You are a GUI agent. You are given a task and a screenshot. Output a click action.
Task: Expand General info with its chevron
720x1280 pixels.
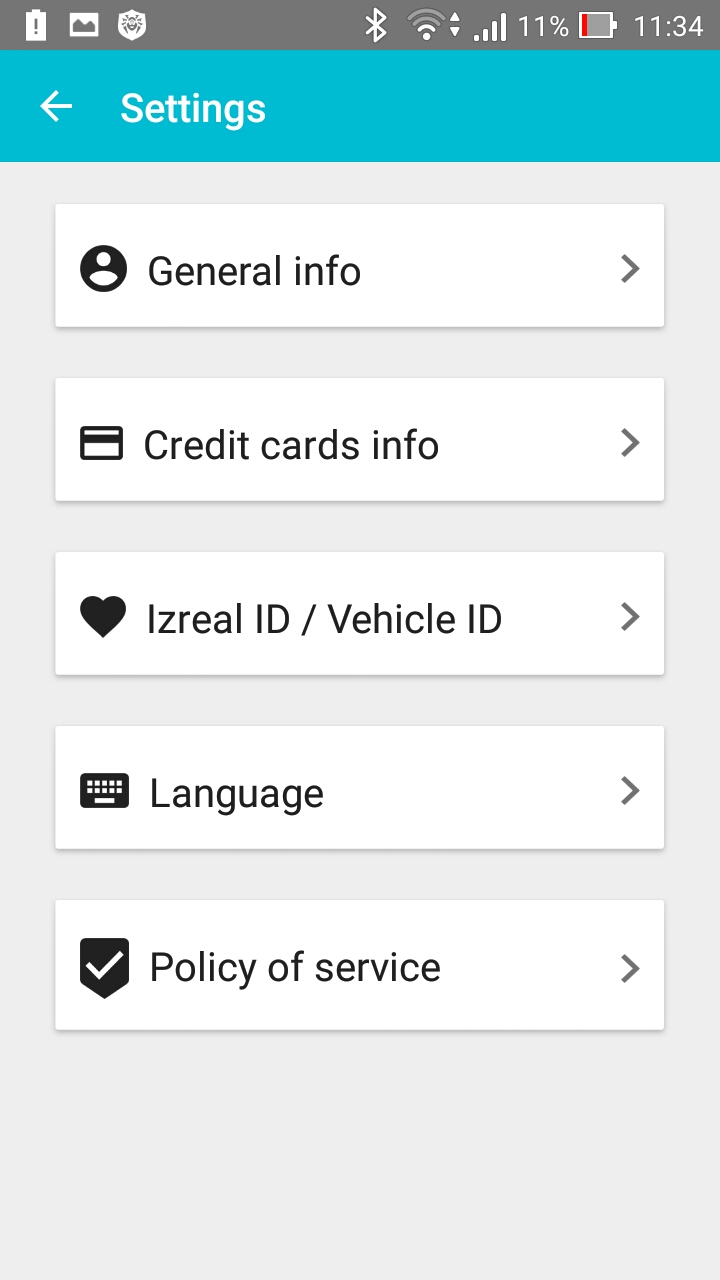tap(629, 269)
